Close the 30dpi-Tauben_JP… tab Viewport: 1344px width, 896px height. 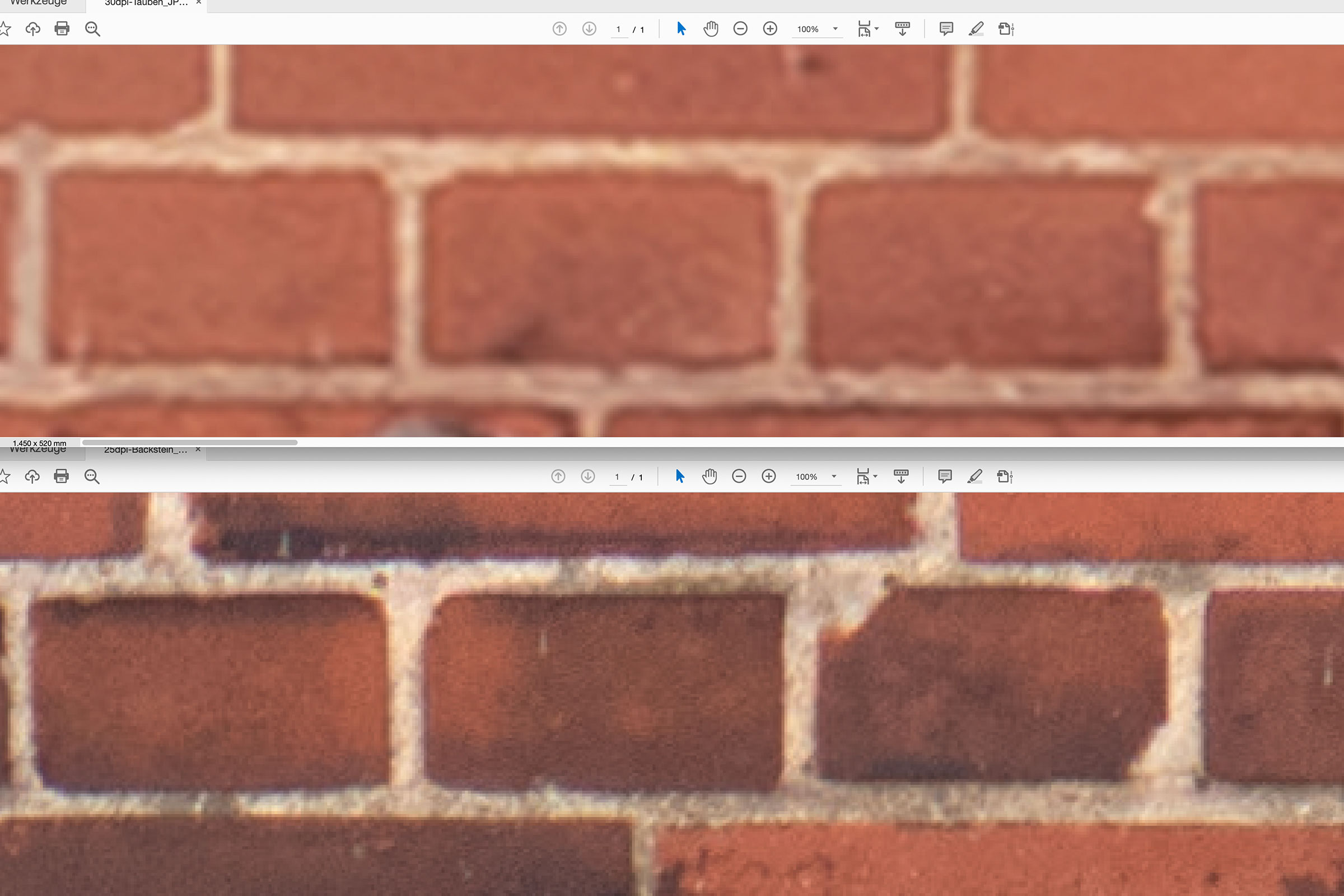[x=198, y=3]
